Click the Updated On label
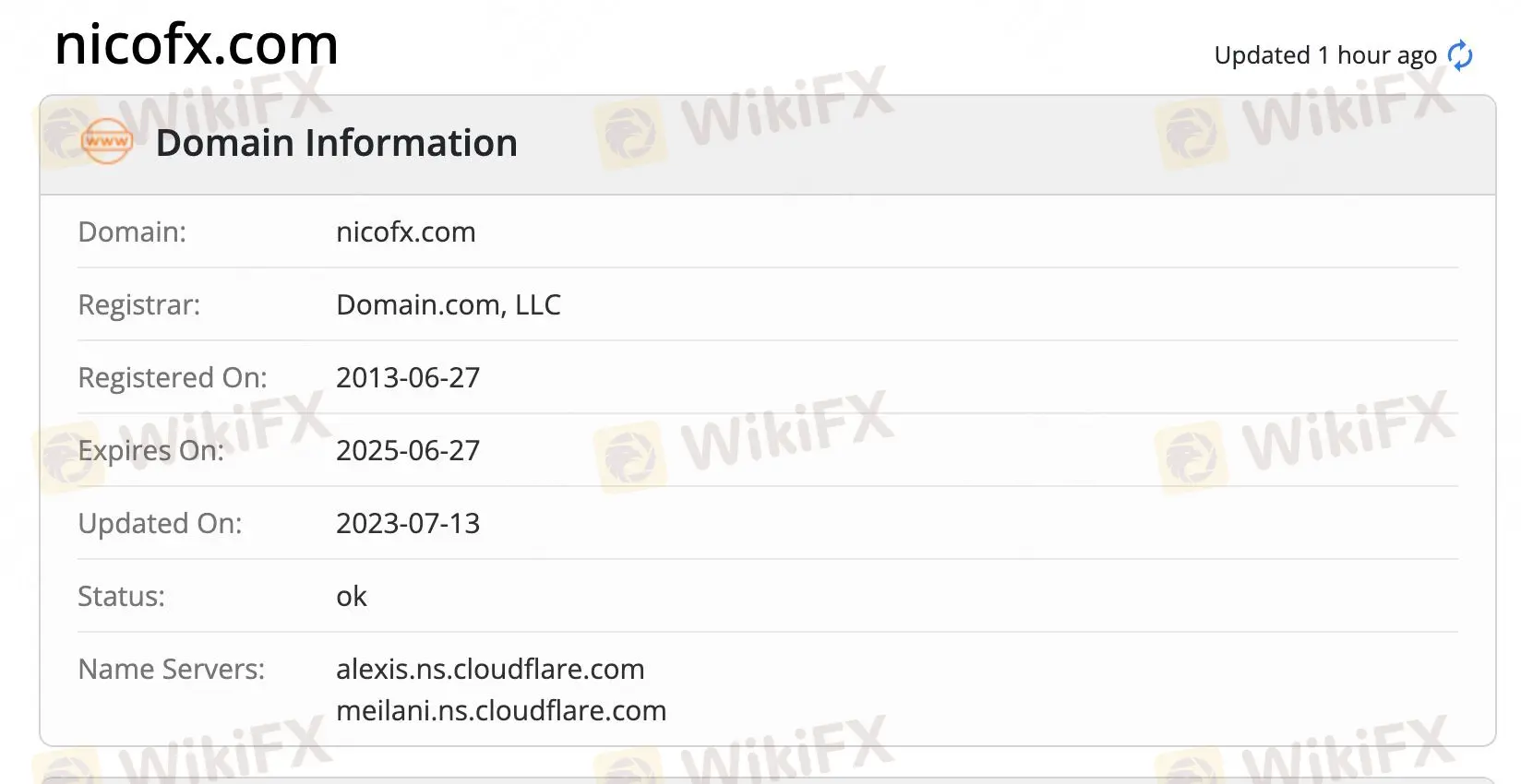1521x784 pixels. pyautogui.click(x=160, y=523)
